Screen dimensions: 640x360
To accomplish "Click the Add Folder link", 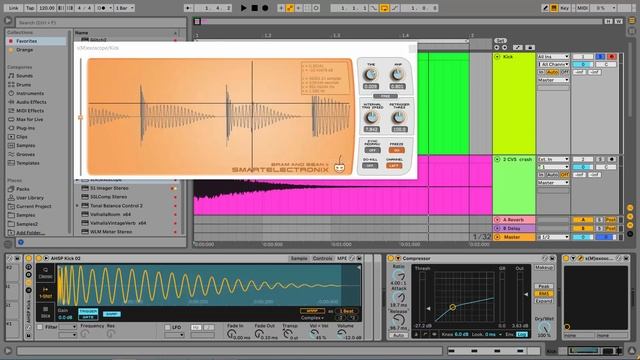I will click(30, 233).
